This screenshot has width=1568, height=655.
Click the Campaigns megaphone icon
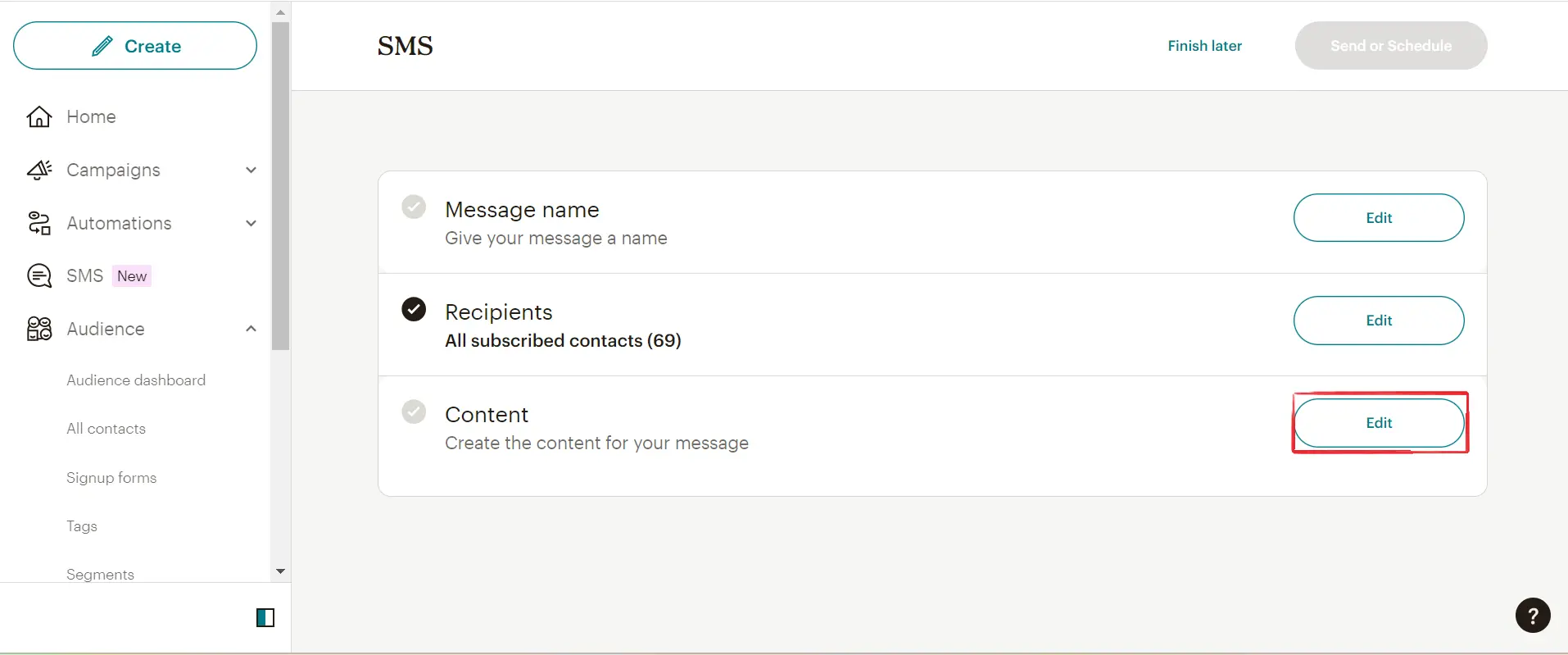pyautogui.click(x=39, y=170)
